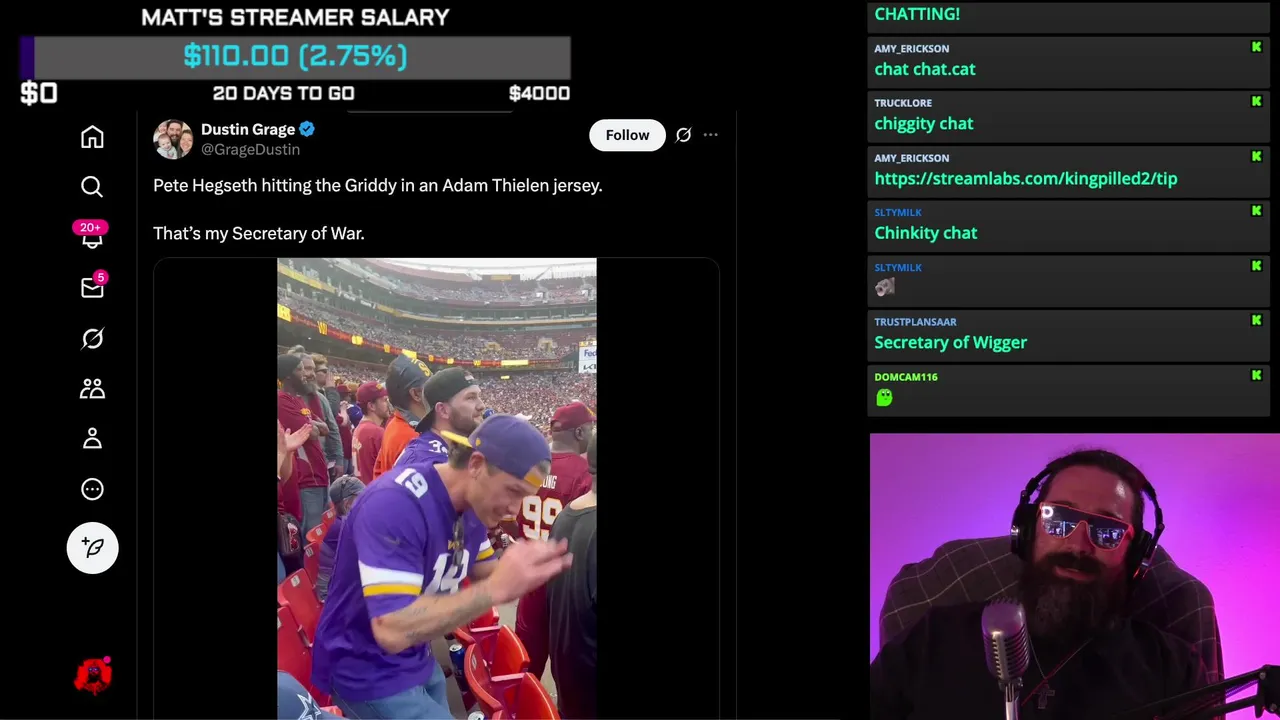The image size is (1280, 720).
Task: Open the Search magnifier icon
Action: pyautogui.click(x=92, y=187)
